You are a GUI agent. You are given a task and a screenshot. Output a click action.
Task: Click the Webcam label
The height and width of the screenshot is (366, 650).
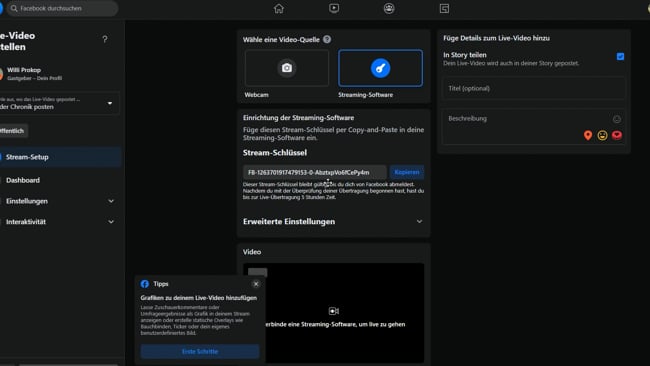(x=256, y=95)
